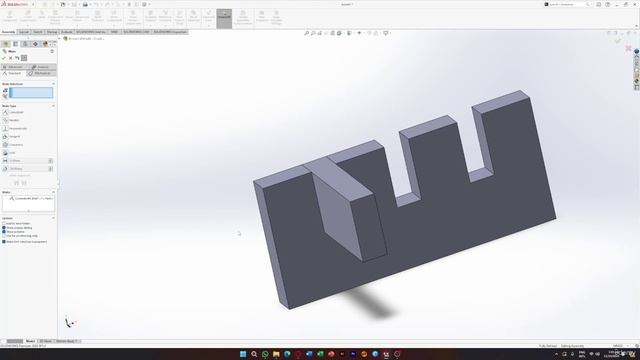The width and height of the screenshot is (640, 360).
Task: Click the second Mate Alignment button
Action: (x=24, y=183)
